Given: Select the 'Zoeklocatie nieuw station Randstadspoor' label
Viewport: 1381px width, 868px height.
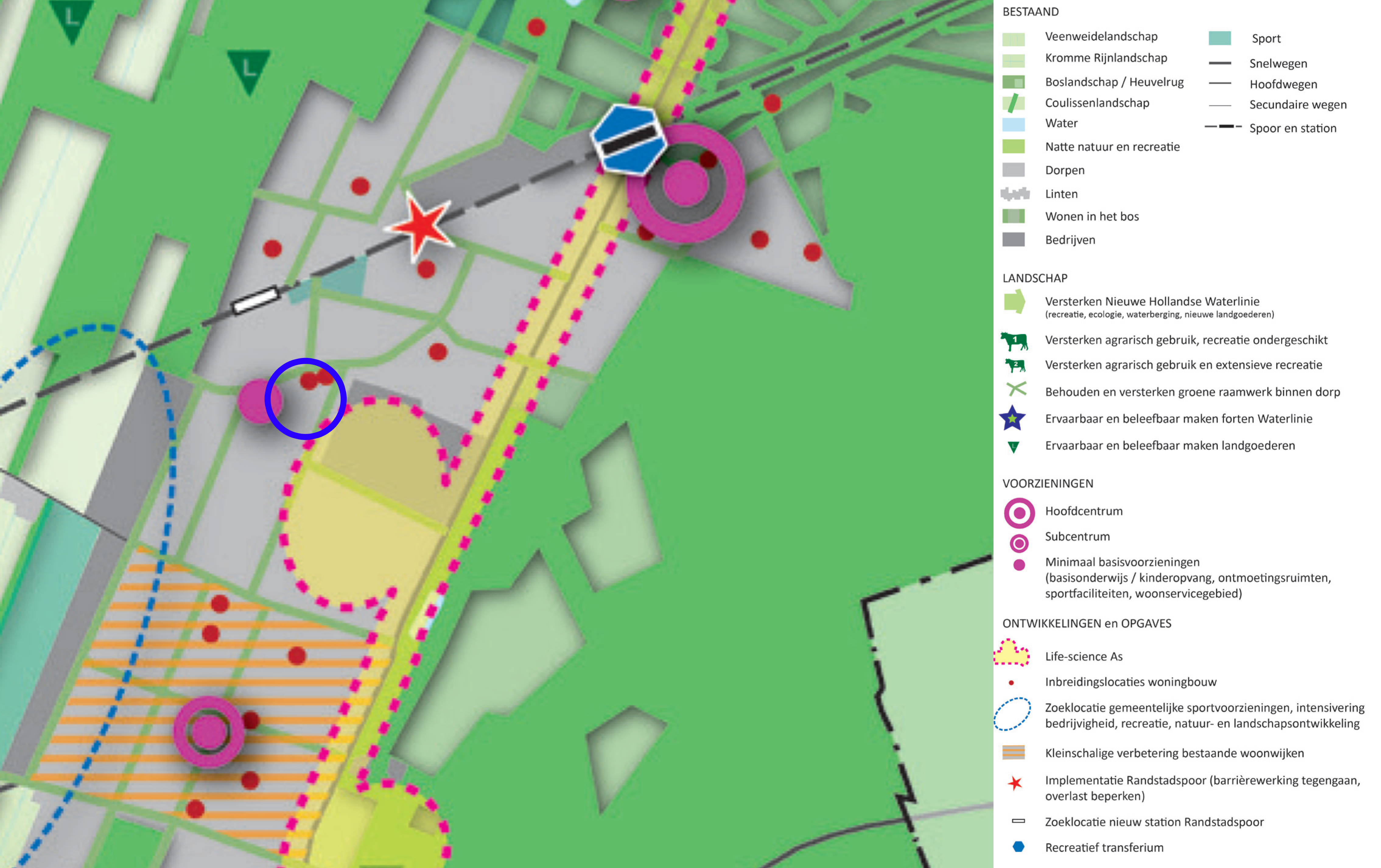Looking at the screenshot, I should click(x=1155, y=821).
